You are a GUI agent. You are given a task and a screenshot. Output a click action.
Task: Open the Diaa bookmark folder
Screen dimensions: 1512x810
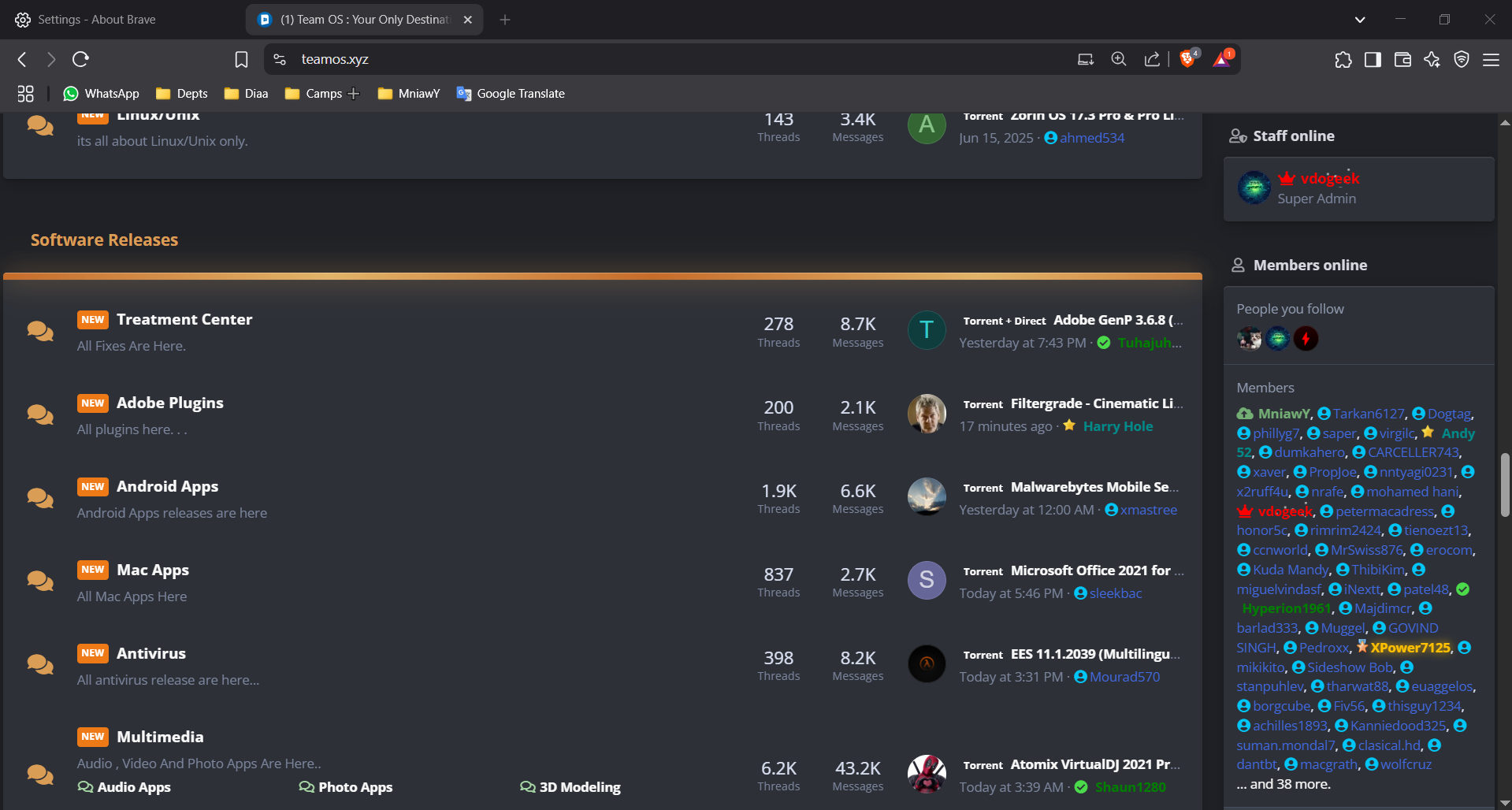(246, 94)
